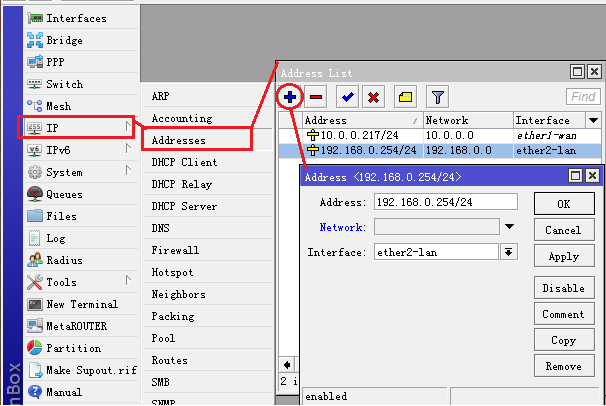The image size is (606, 406).
Task: Expand the System submenu
Action: 127,172
